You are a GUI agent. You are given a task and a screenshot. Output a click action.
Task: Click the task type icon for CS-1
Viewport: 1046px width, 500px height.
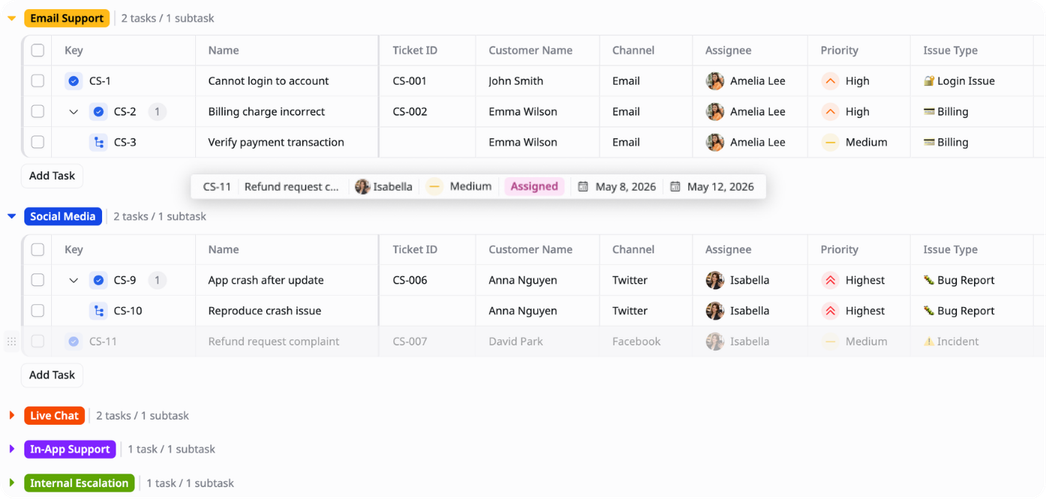coord(73,81)
